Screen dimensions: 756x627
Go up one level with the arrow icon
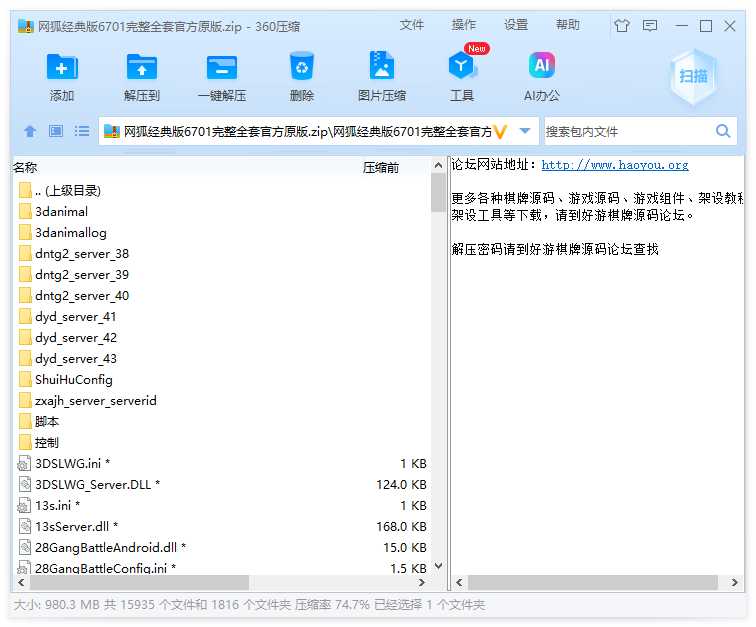[x=30, y=131]
